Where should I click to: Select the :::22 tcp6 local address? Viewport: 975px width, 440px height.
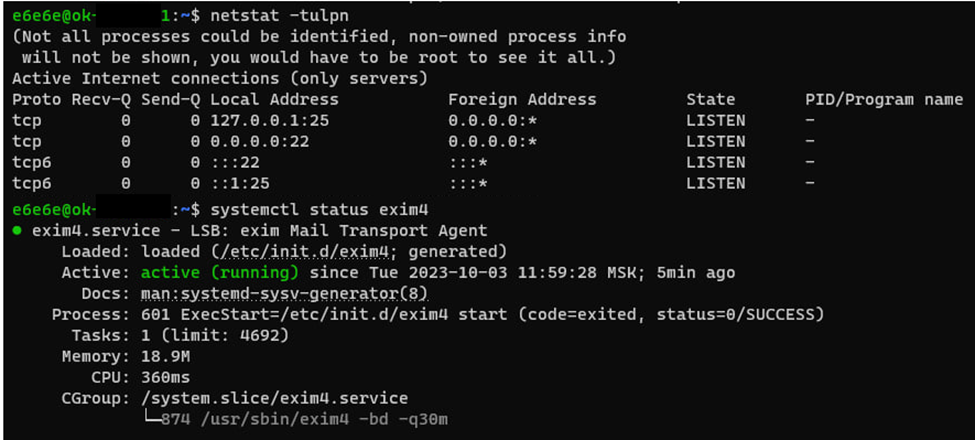[x=236, y=163]
